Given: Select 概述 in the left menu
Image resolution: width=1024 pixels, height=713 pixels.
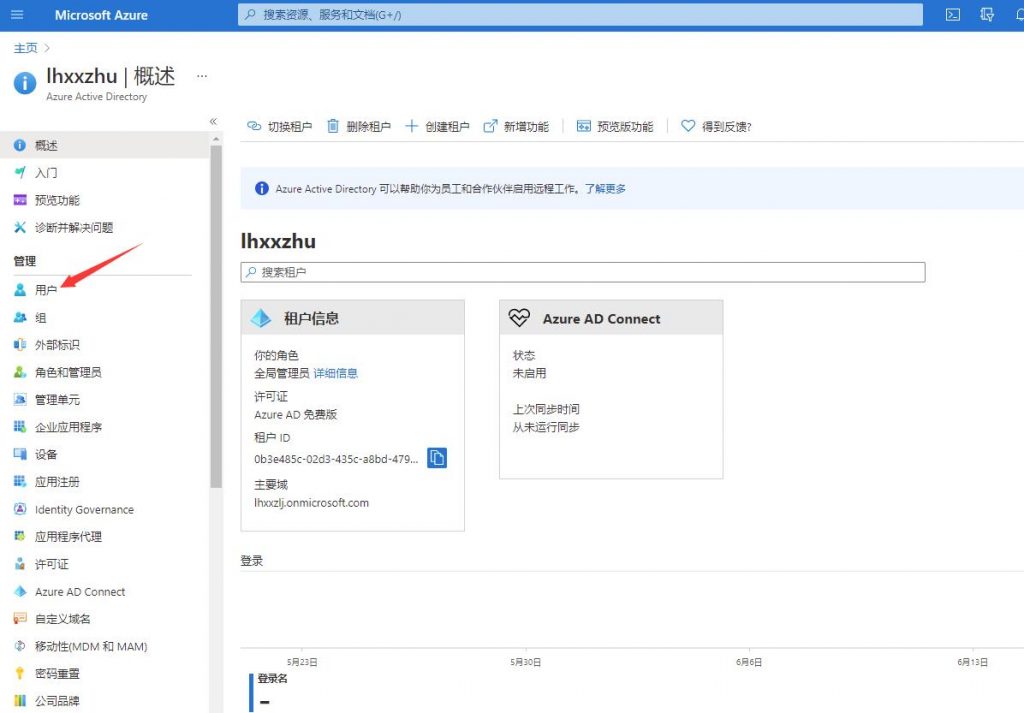Looking at the screenshot, I should (104, 145).
